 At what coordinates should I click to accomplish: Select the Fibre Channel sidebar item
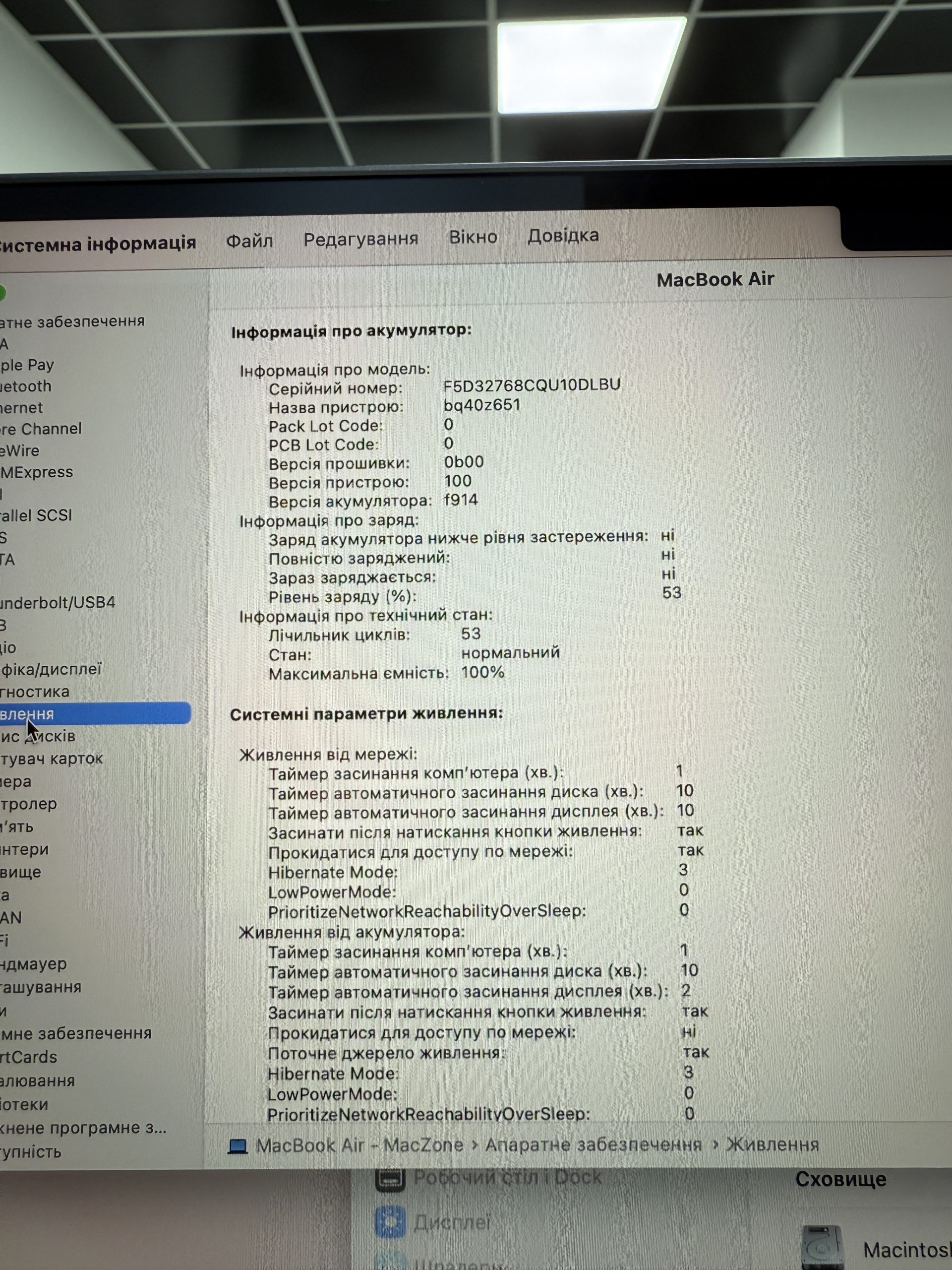pos(41,429)
